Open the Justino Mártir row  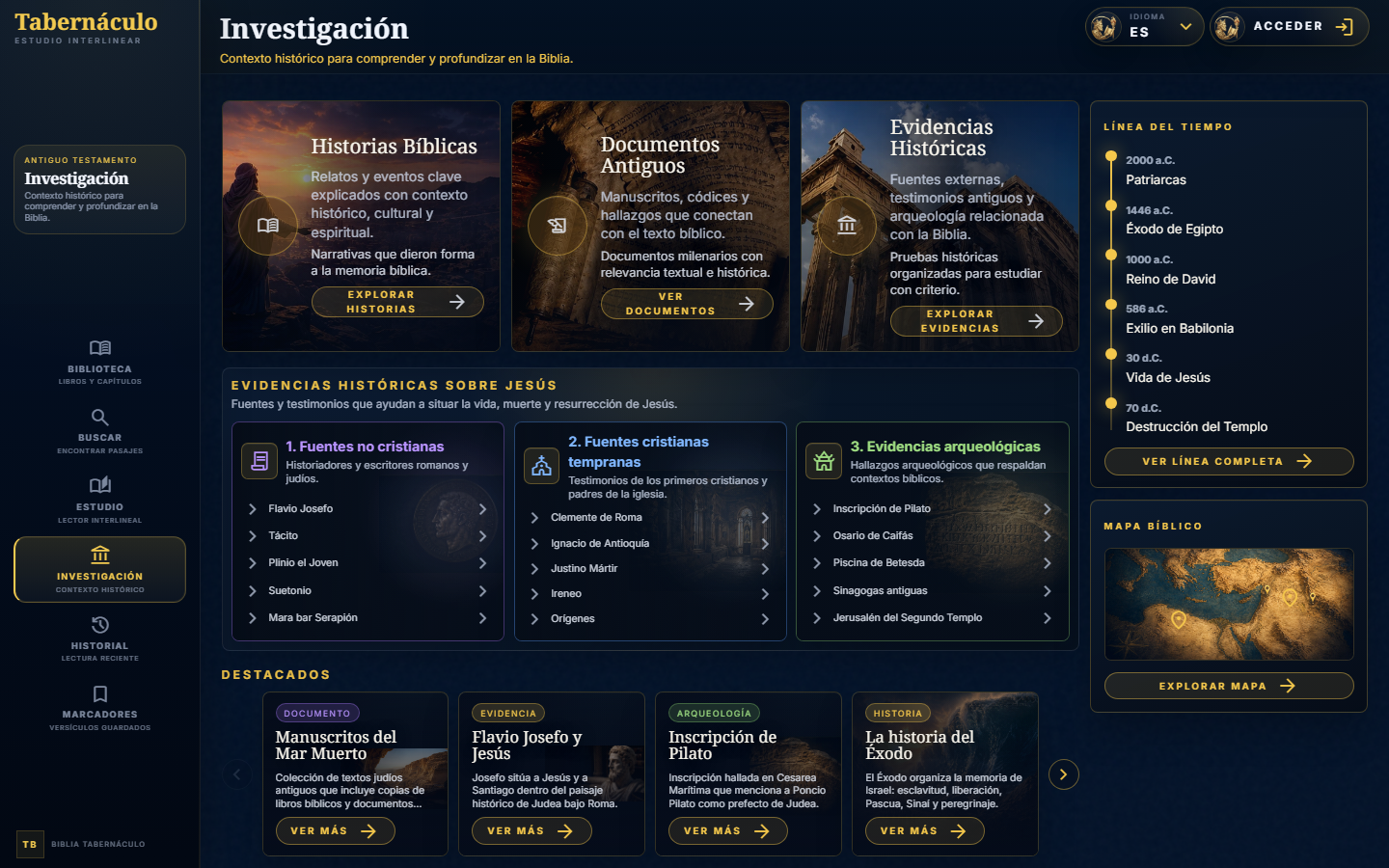(650, 569)
